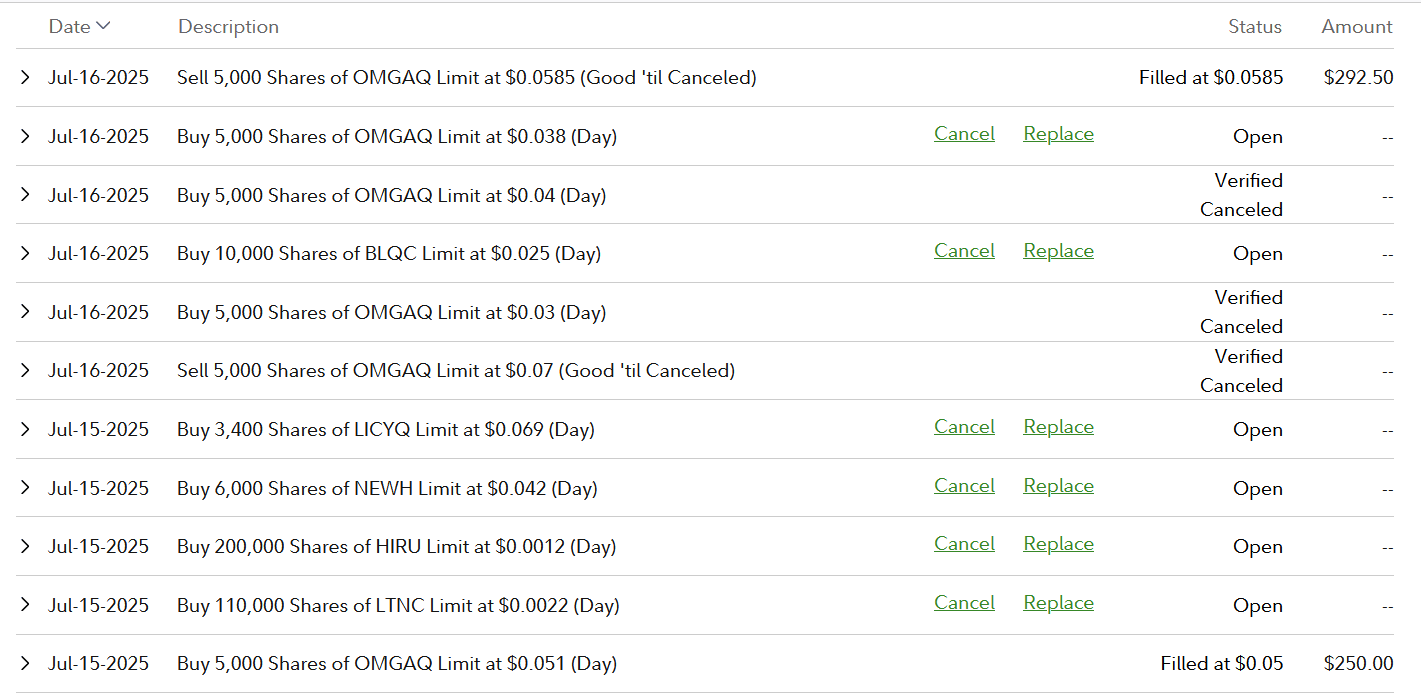Click the Amount column header
1421x696 pixels.
click(x=1357, y=27)
